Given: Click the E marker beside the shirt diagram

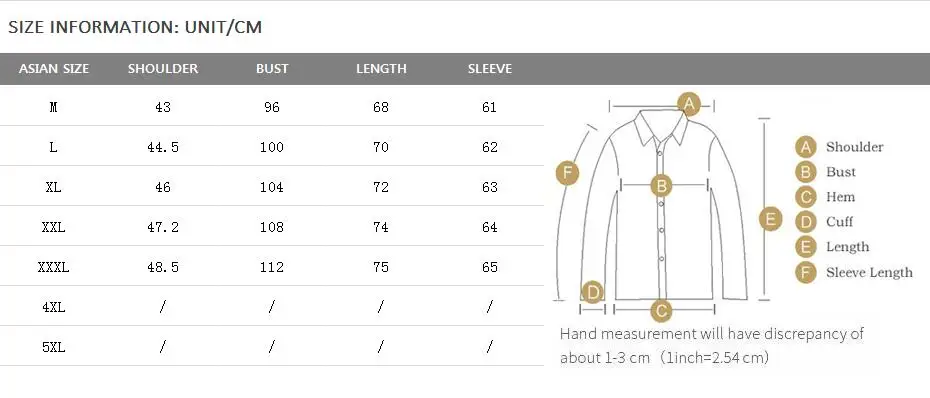Looking at the screenshot, I should tap(770, 219).
